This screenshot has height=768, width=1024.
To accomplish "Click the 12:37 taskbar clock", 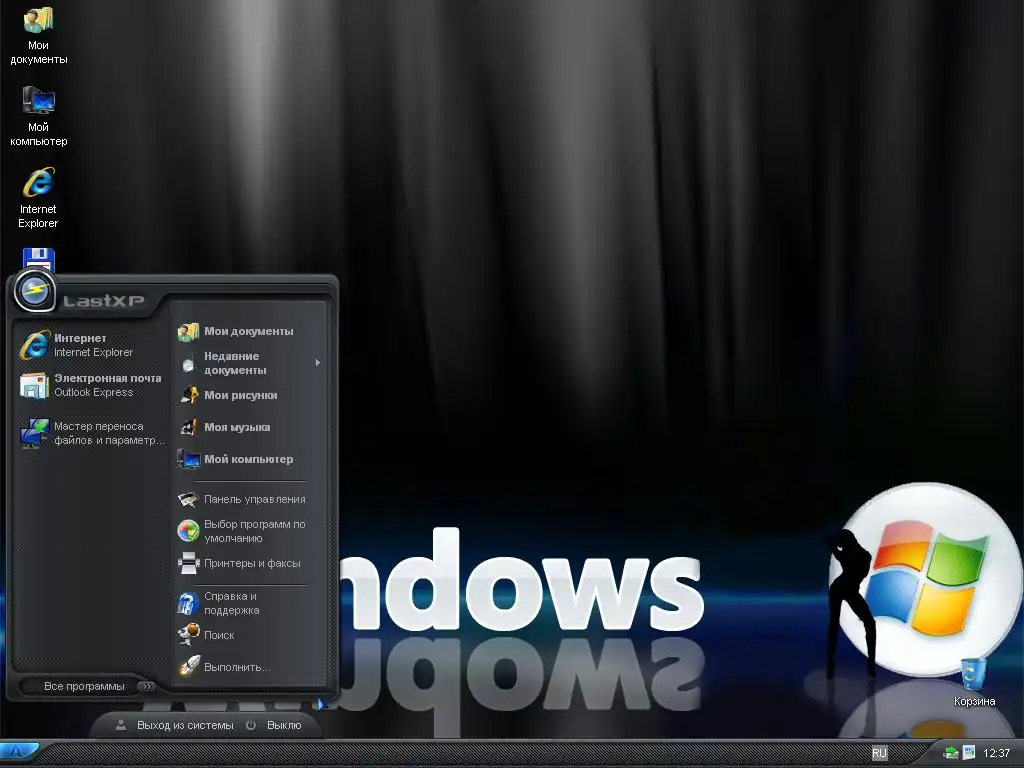I will [x=997, y=753].
